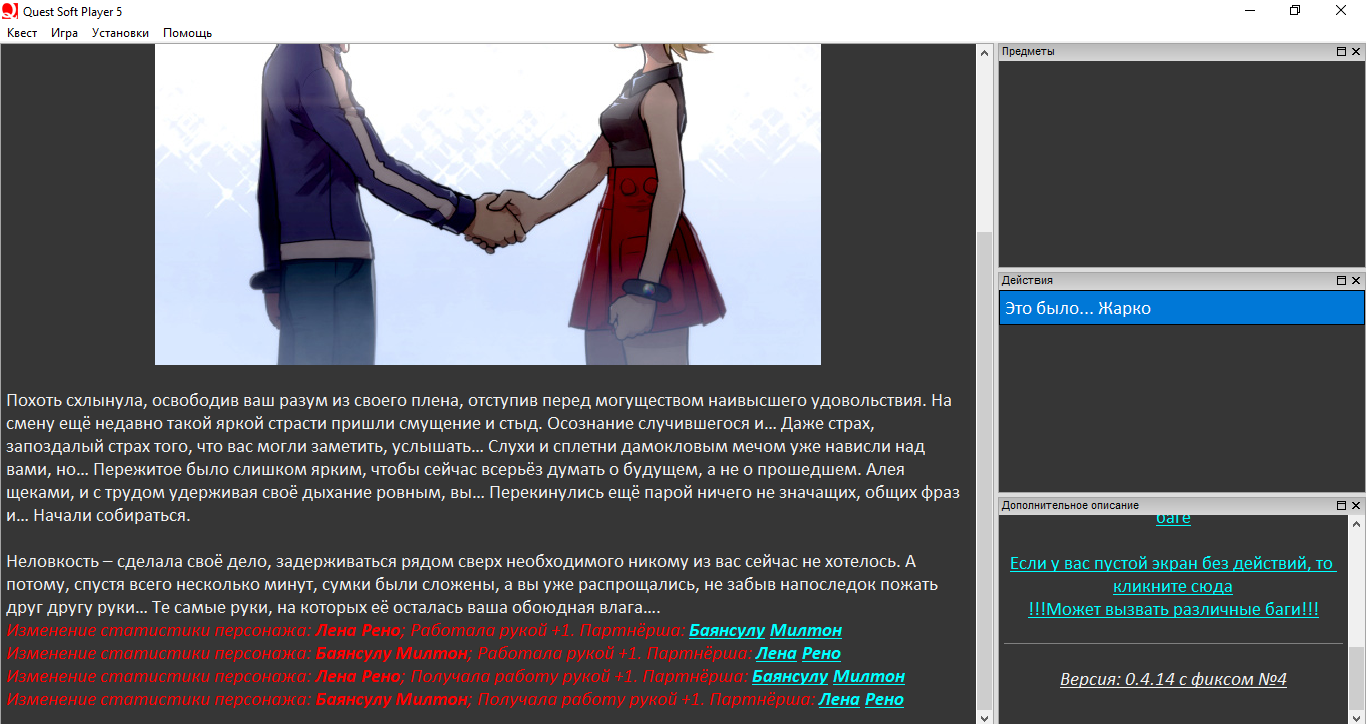
Task: Maximize the Дополнительное описание panel
Action: click(x=1341, y=506)
